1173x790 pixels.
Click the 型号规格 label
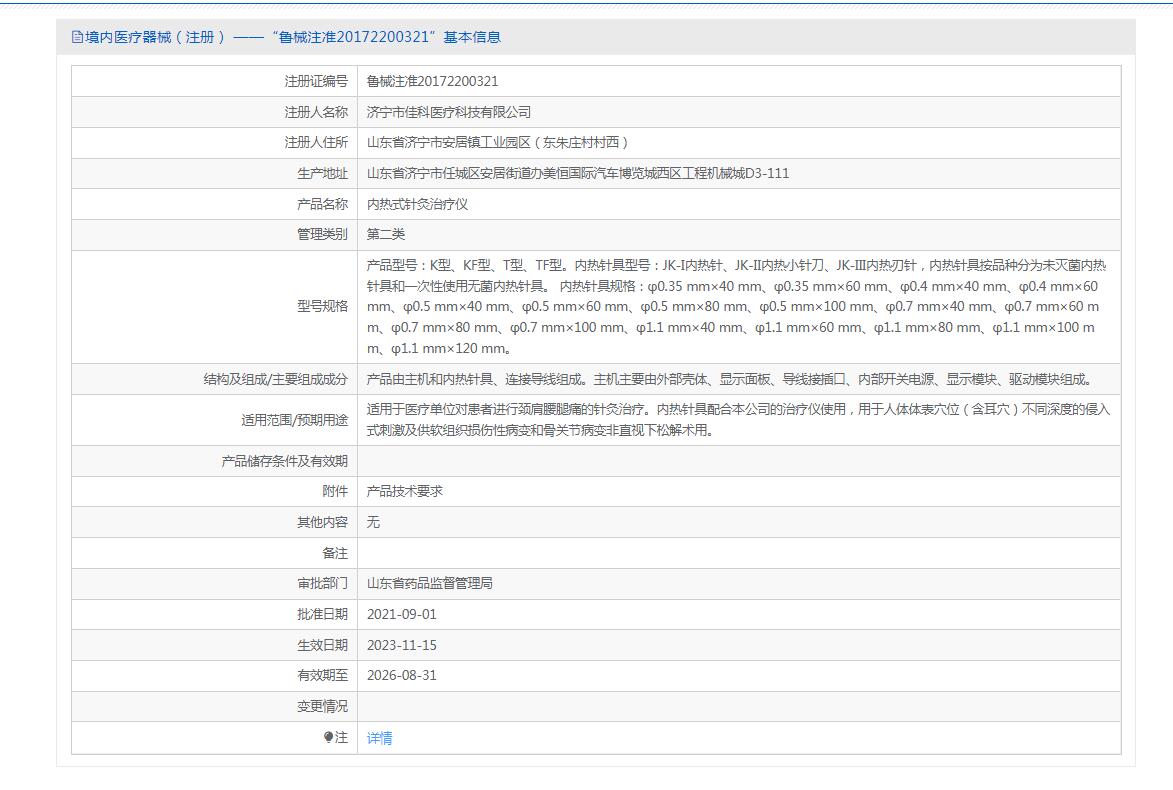pos(322,306)
